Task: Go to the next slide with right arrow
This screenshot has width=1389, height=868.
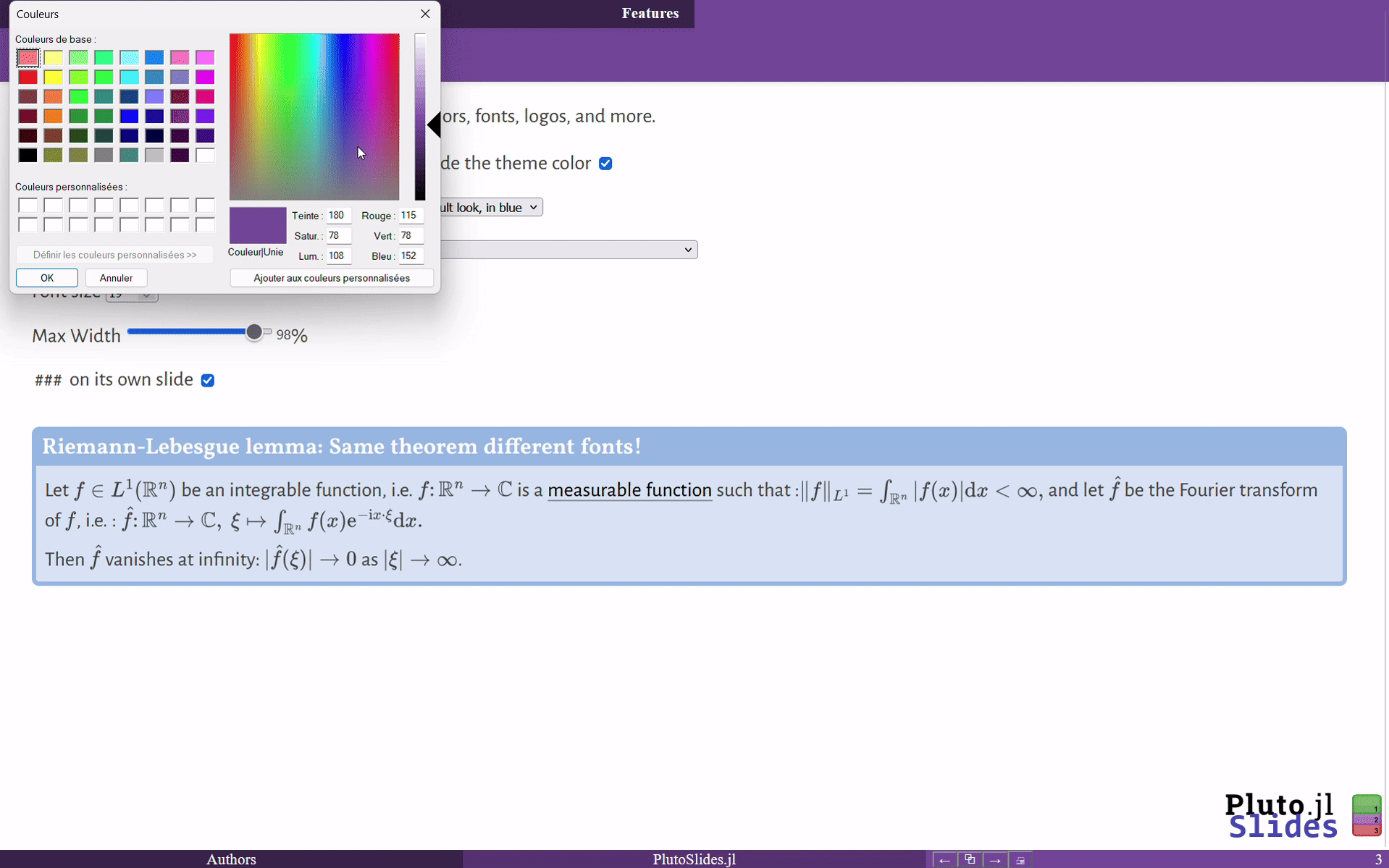Action: click(x=995, y=859)
